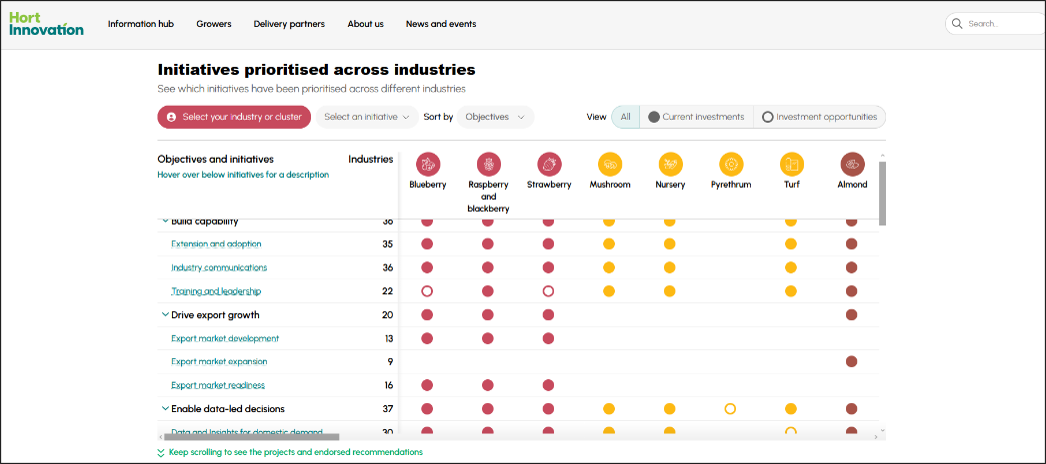The width and height of the screenshot is (1046, 464).
Task: Collapse the Build capability objective
Action: [165, 221]
